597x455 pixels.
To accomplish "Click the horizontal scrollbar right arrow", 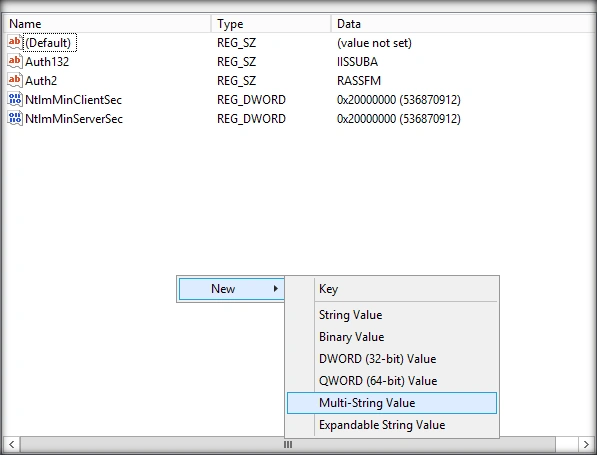I will pos(586,444).
